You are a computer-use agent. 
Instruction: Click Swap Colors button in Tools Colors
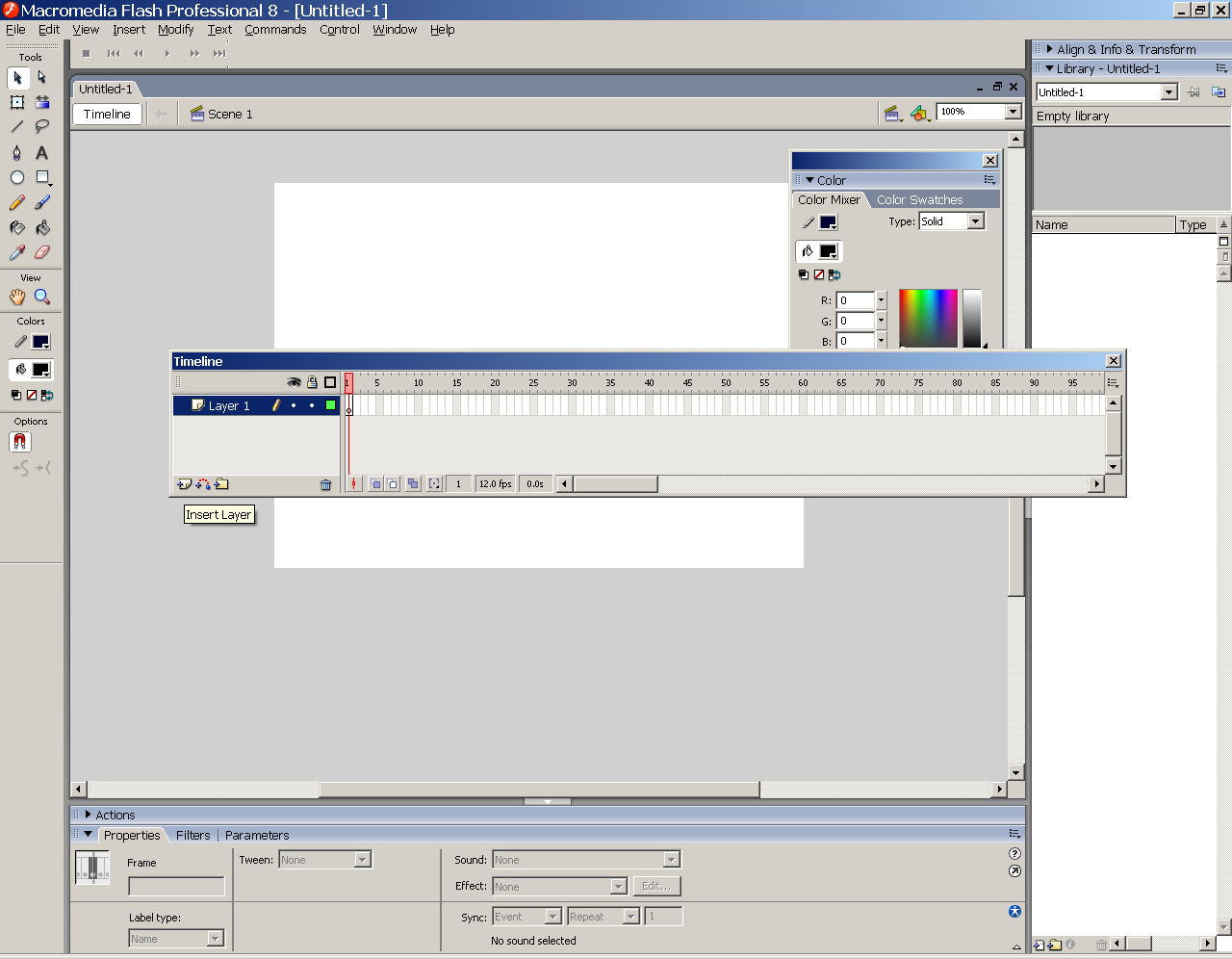[47, 395]
